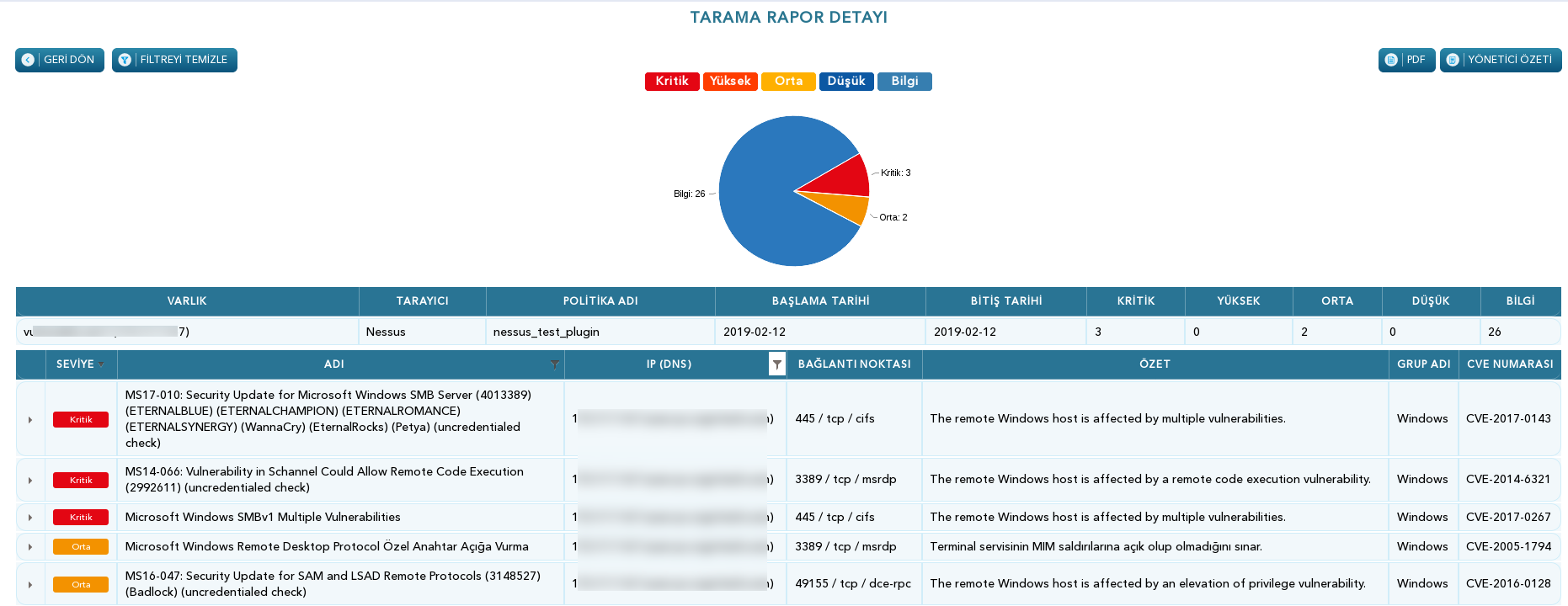Click CVE-2014-6321 cell
The image size is (1568, 606).
pos(1508,480)
